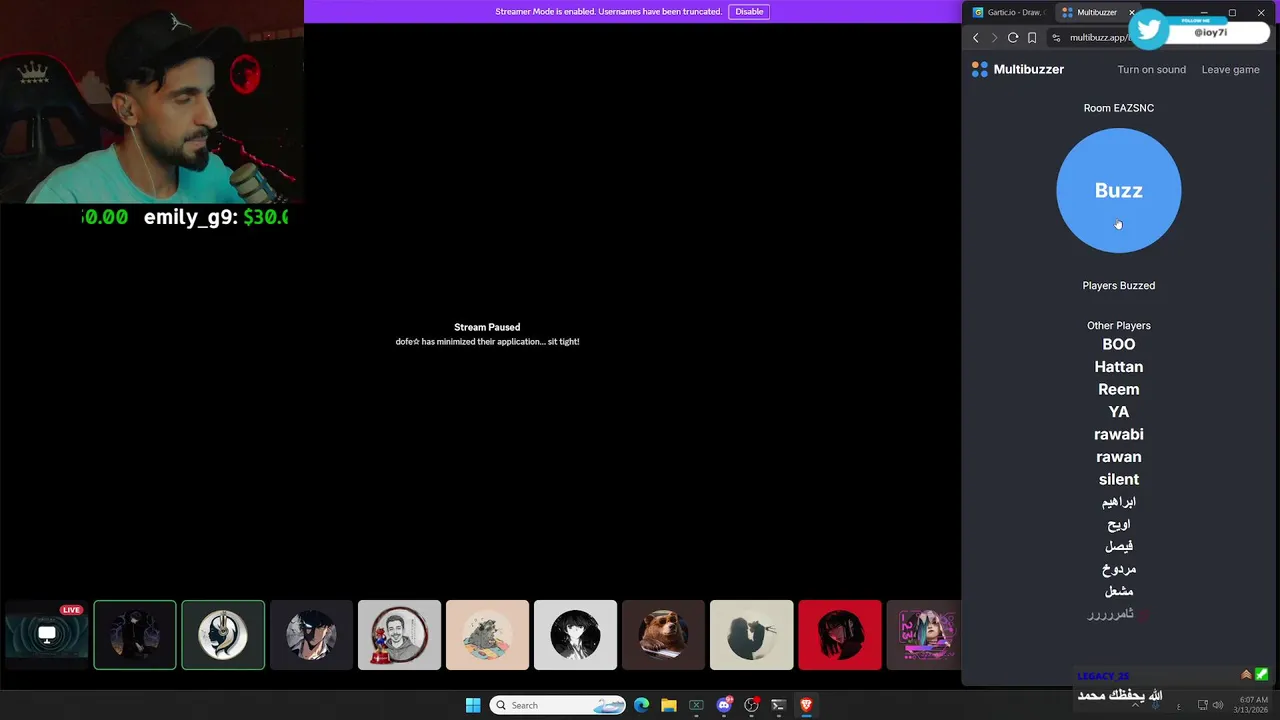Select the dark hooded figure avatar tile
The width and height of the screenshot is (1280, 720).
point(135,635)
